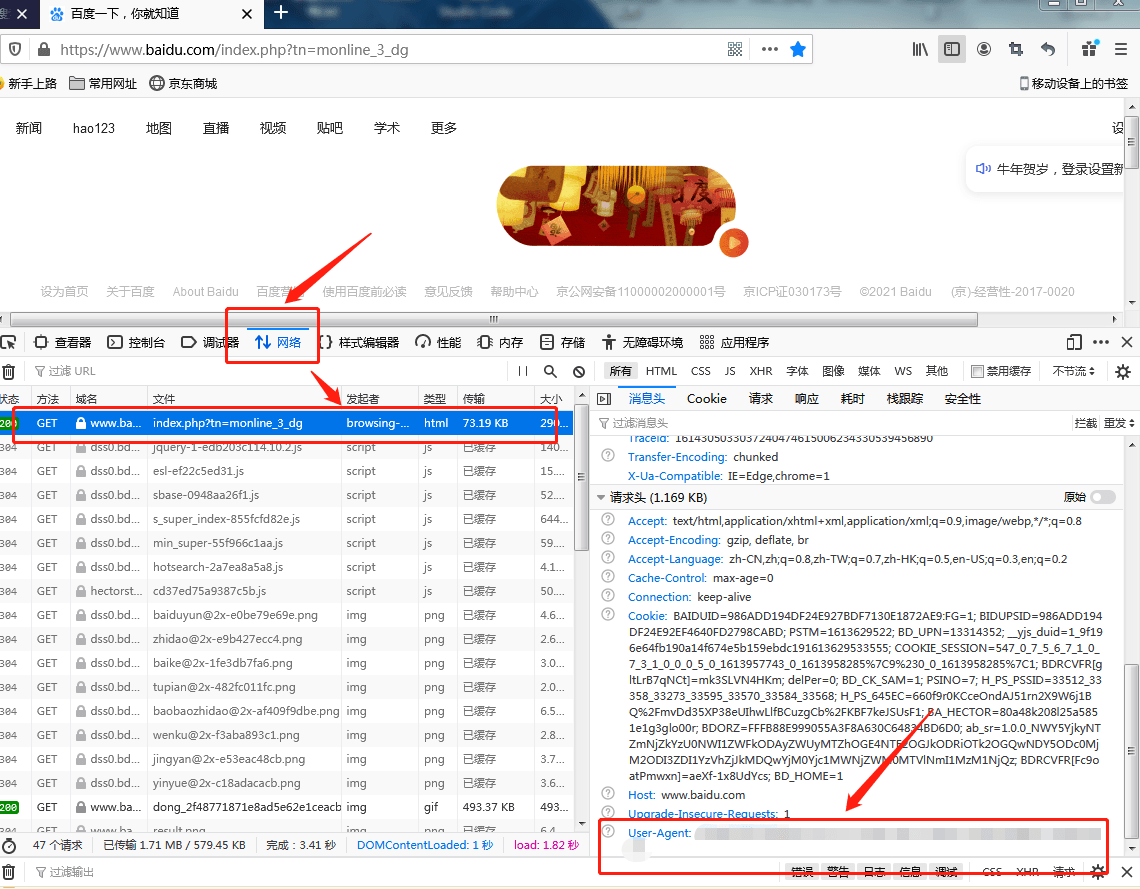Open the 新手上路 bookmark

click(x=28, y=84)
